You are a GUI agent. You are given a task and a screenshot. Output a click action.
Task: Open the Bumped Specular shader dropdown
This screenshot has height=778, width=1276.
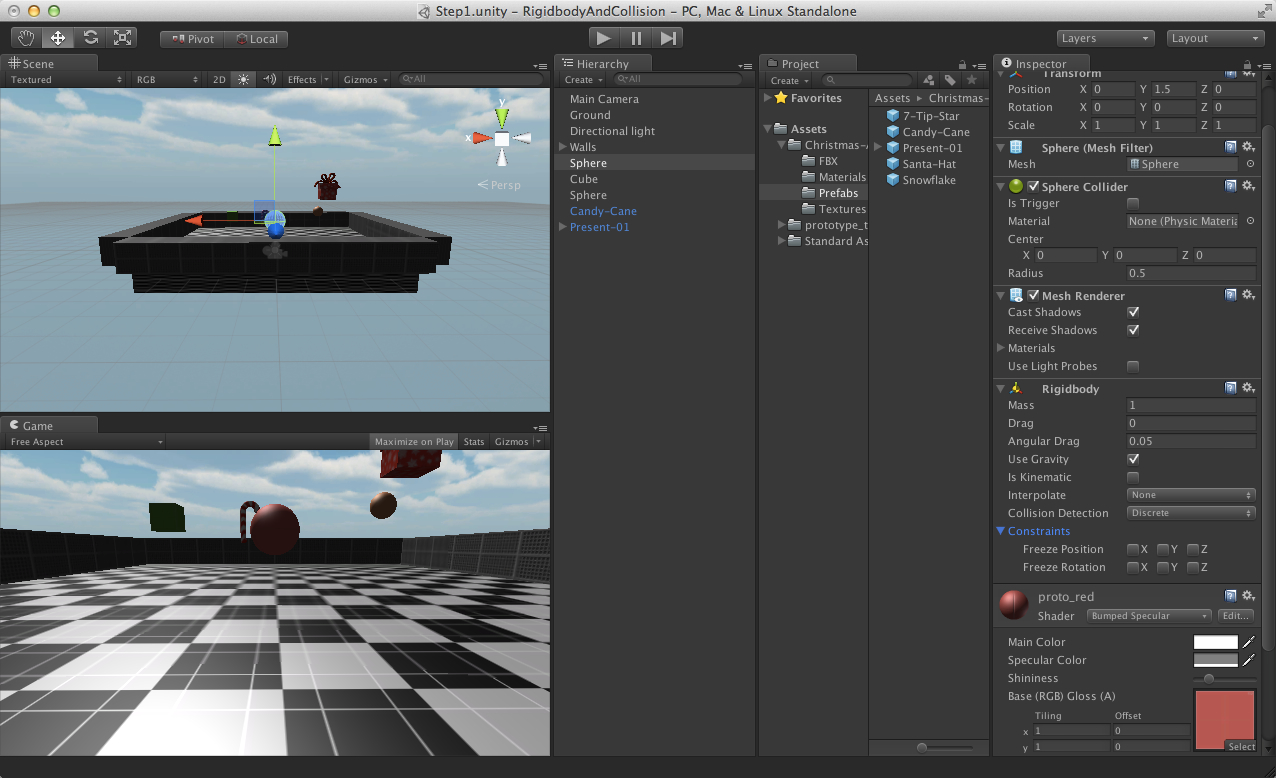point(1148,616)
